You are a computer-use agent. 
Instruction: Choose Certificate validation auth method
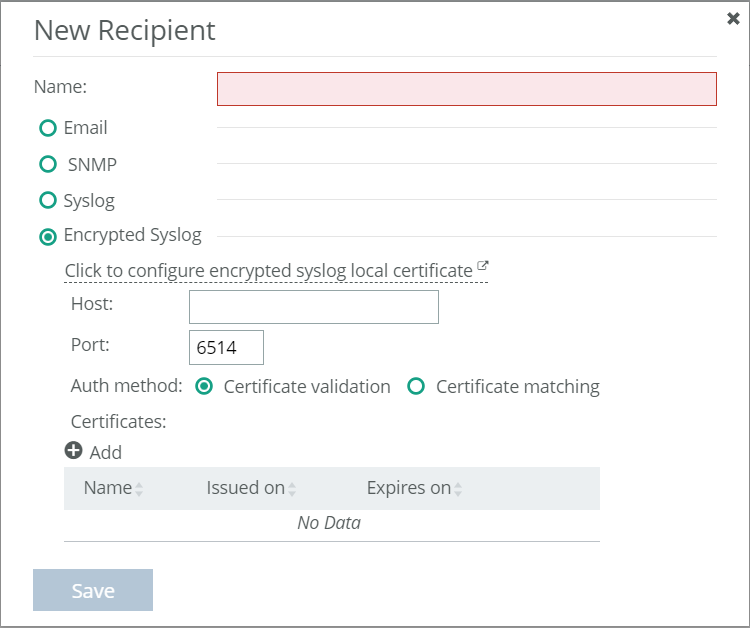[204, 387]
